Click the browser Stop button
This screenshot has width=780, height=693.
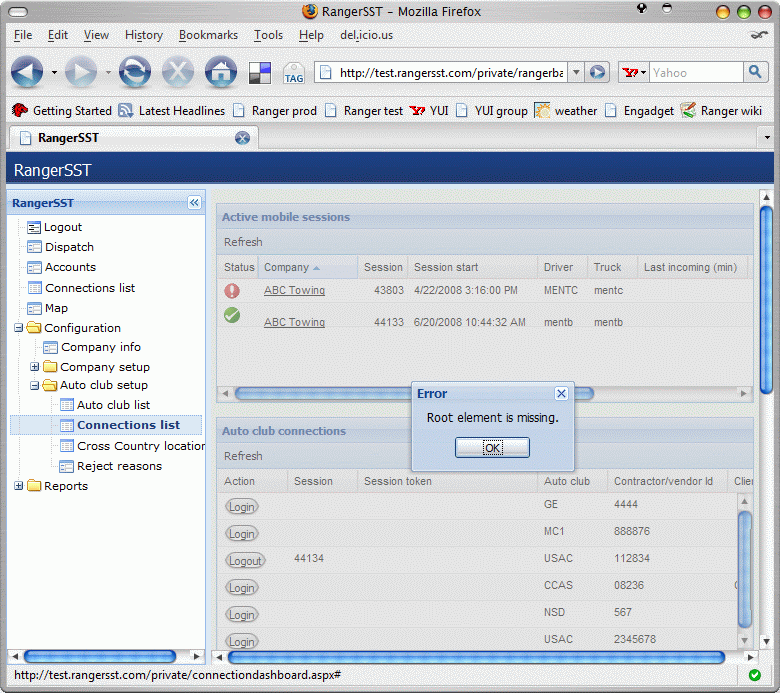[178, 72]
